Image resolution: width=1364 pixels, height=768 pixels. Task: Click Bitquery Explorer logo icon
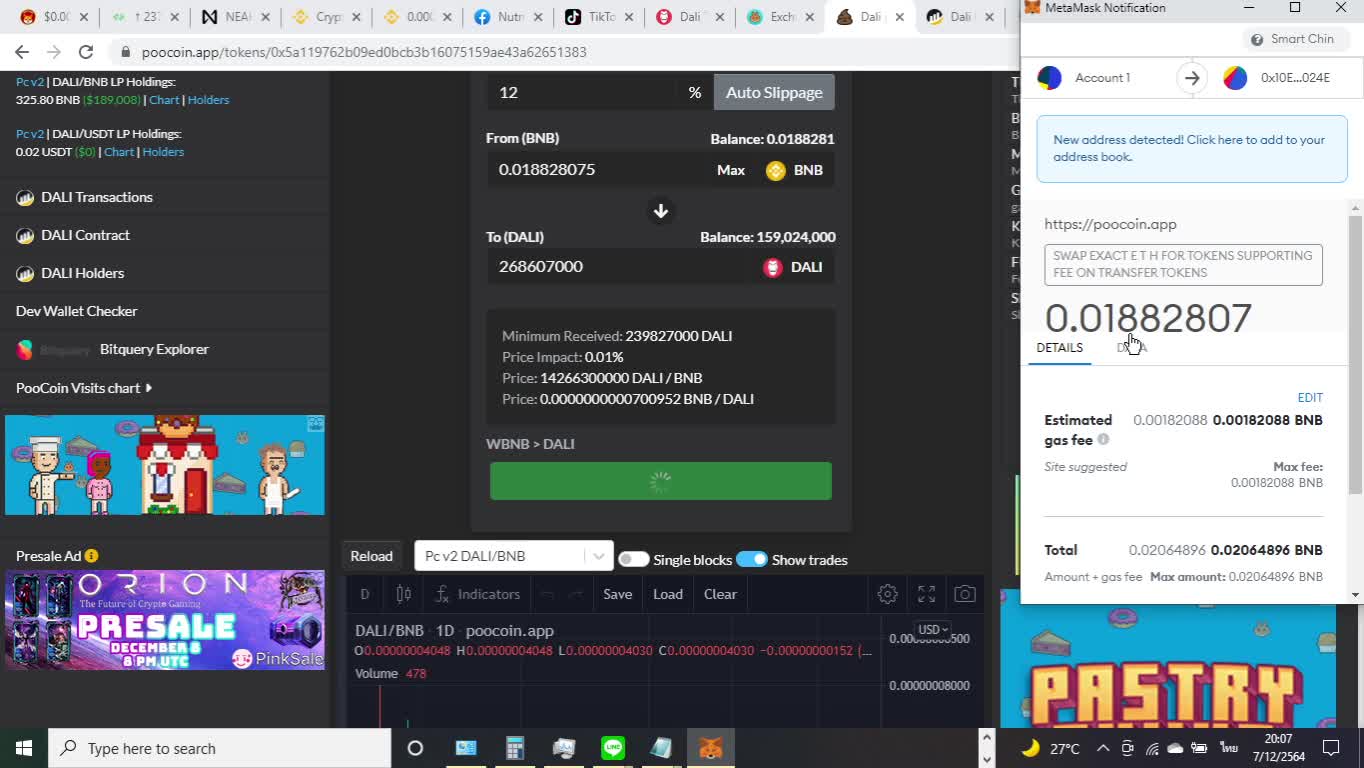point(25,350)
